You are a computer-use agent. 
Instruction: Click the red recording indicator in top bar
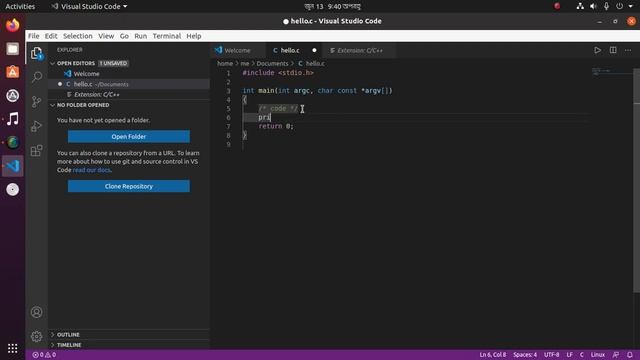[557, 6]
